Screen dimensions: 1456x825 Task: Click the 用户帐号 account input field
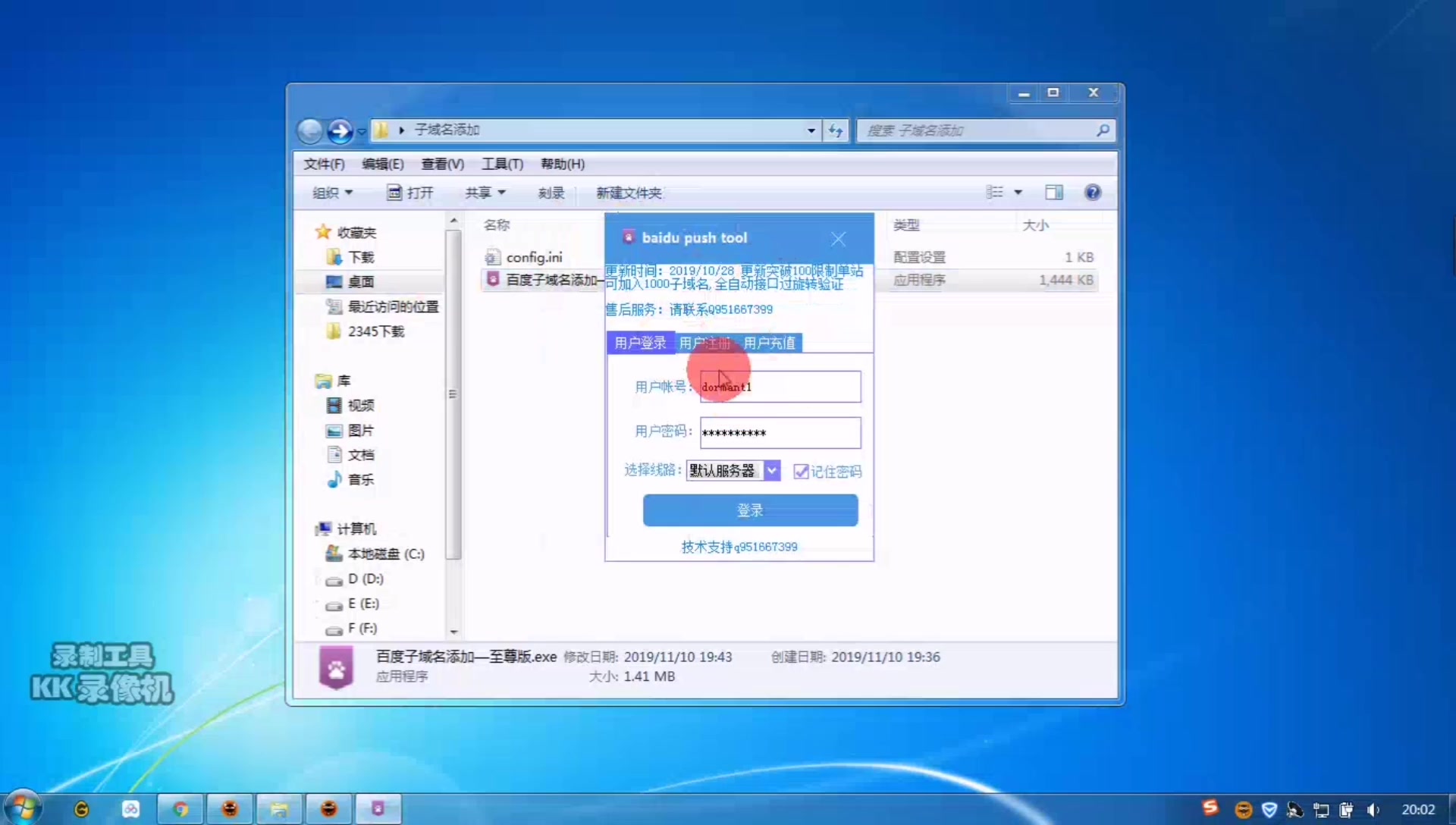pyautogui.click(x=780, y=387)
